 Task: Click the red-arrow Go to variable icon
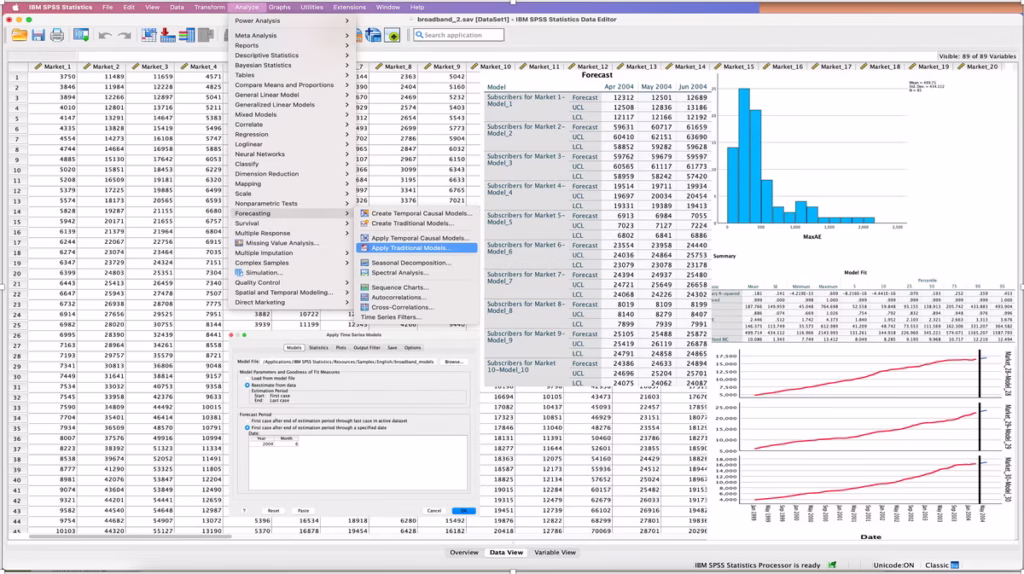click(168, 35)
